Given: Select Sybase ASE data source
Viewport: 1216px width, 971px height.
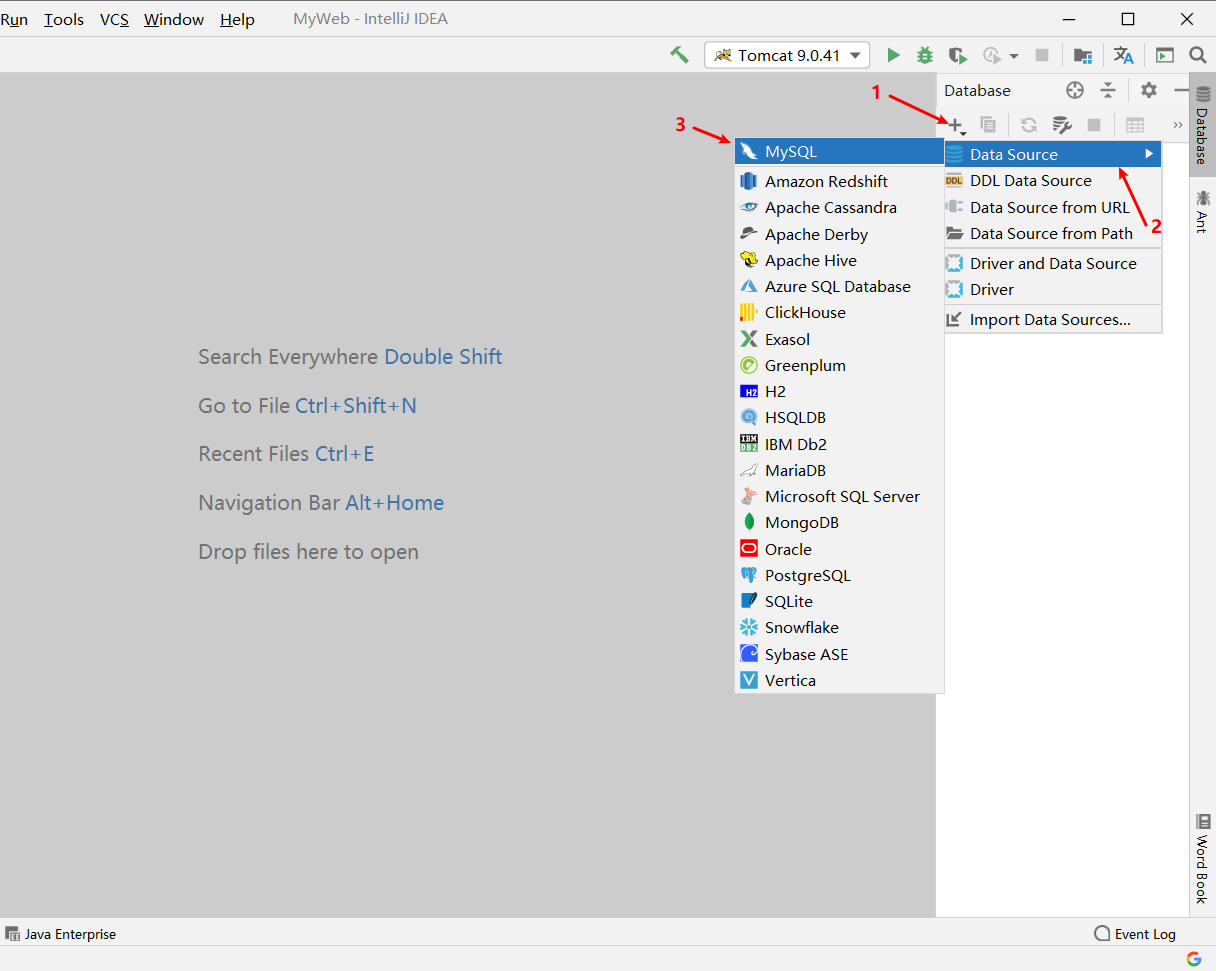Looking at the screenshot, I should tap(839, 655).
